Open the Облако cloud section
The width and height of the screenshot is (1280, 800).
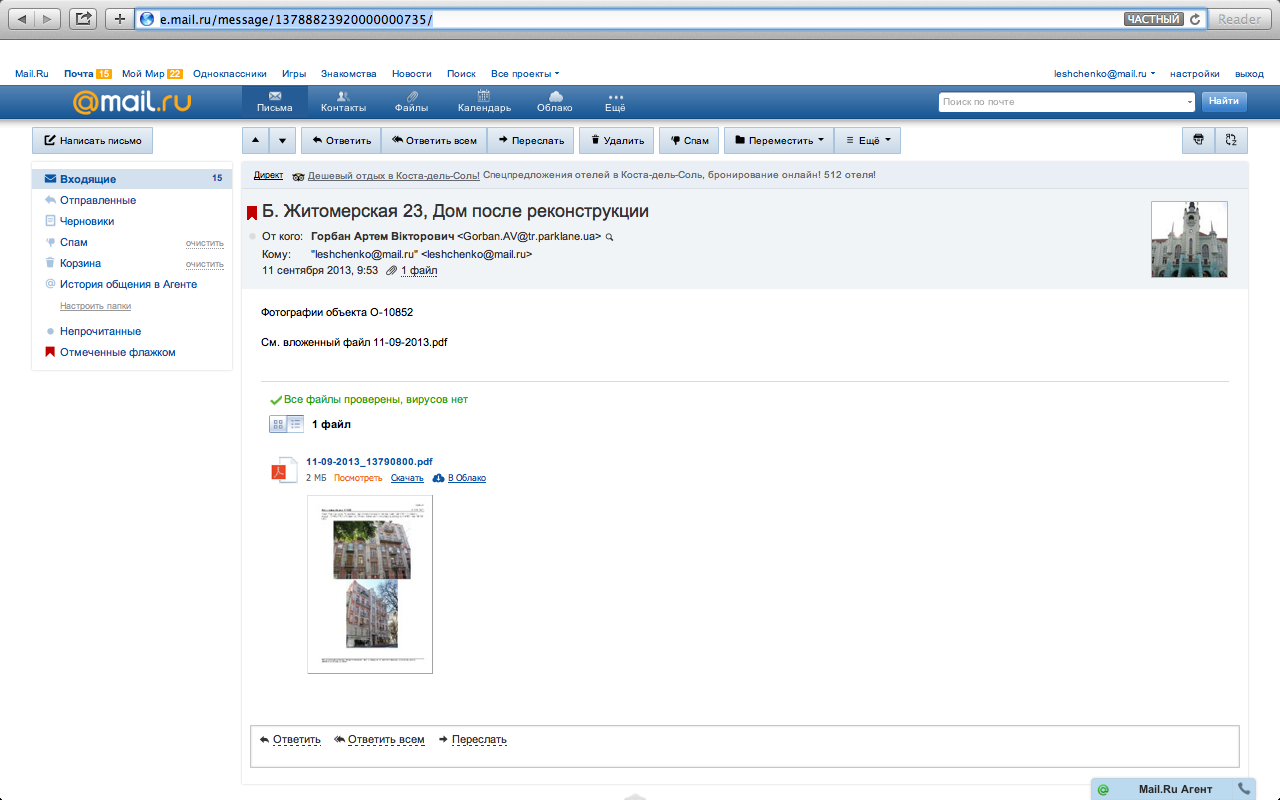[x=554, y=101]
